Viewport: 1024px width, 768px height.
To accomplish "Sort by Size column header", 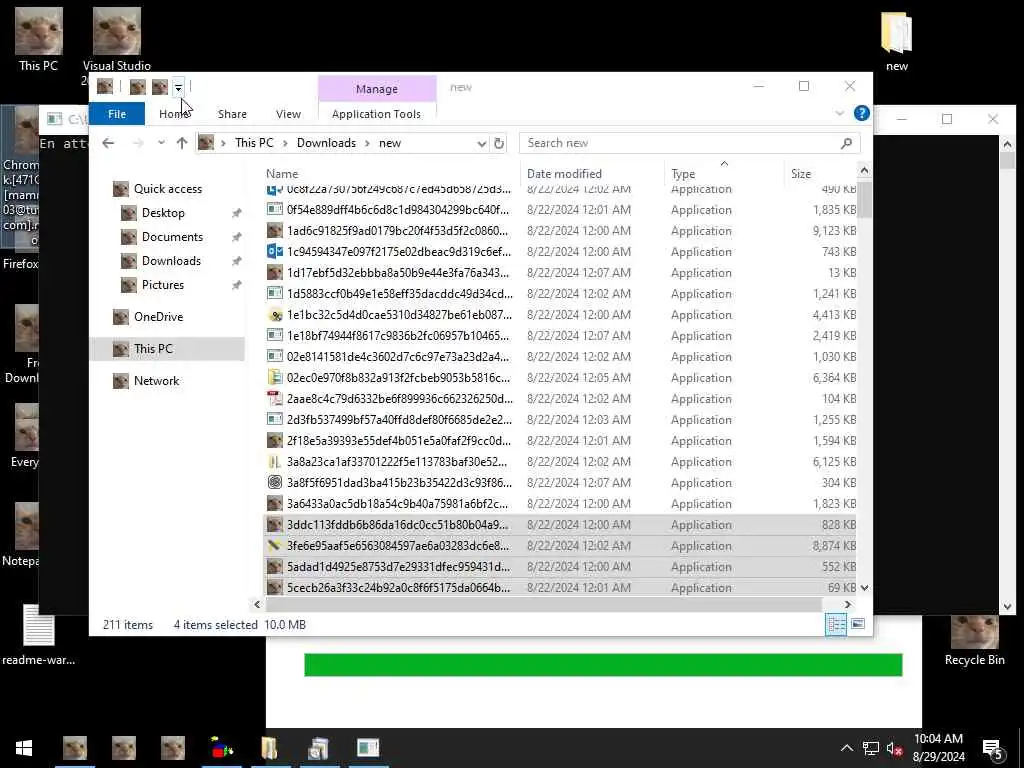I will (801, 174).
